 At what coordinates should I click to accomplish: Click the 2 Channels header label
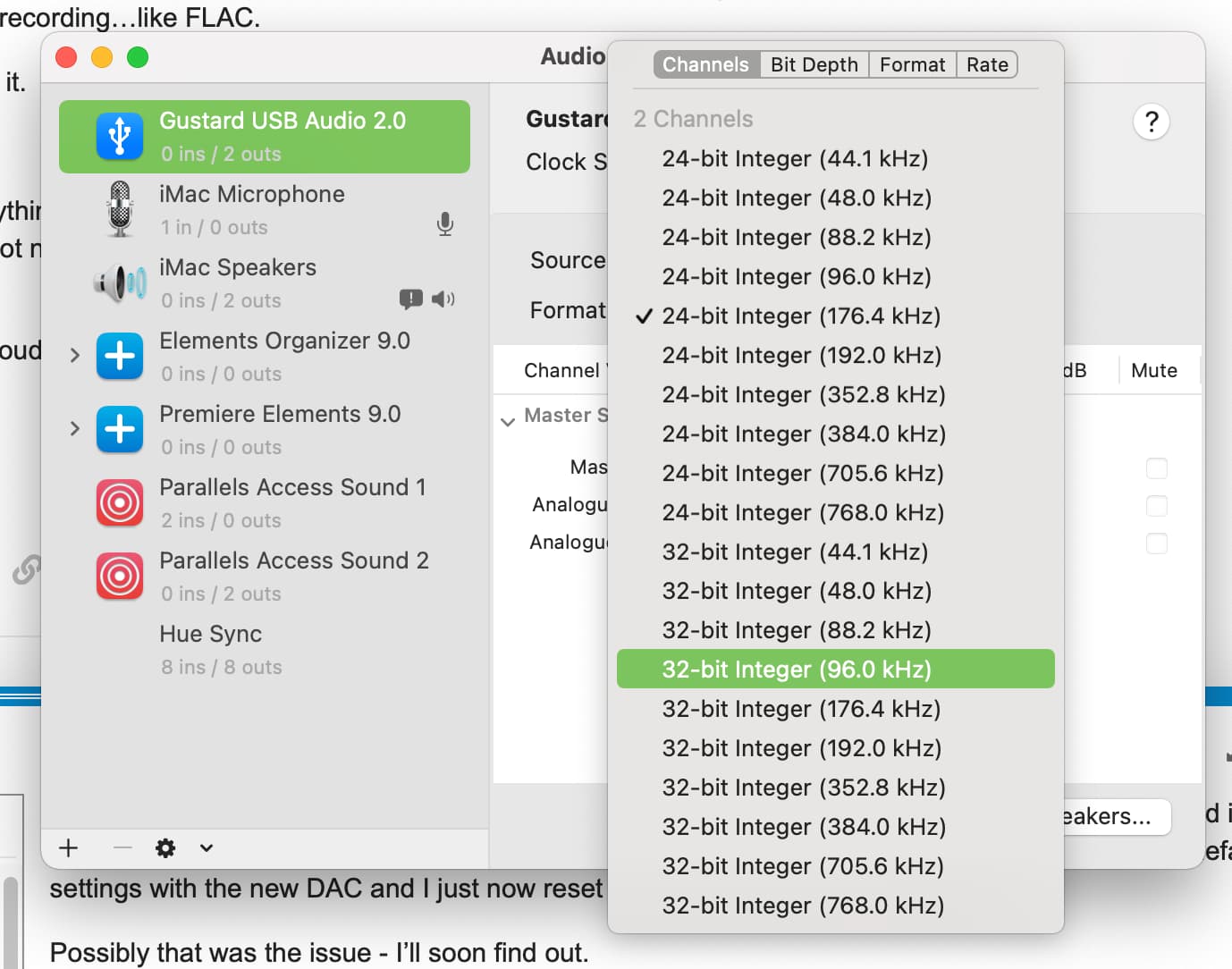[694, 119]
